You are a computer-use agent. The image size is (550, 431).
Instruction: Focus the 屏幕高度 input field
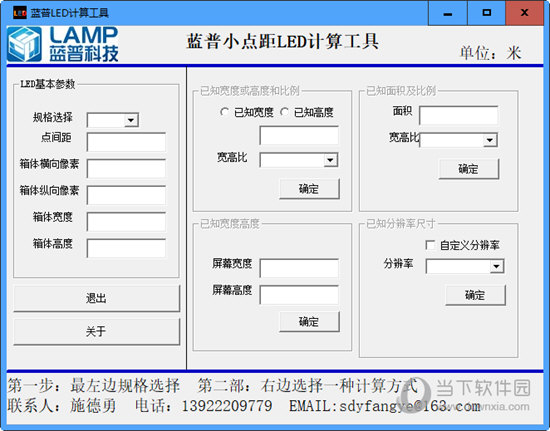299,295
